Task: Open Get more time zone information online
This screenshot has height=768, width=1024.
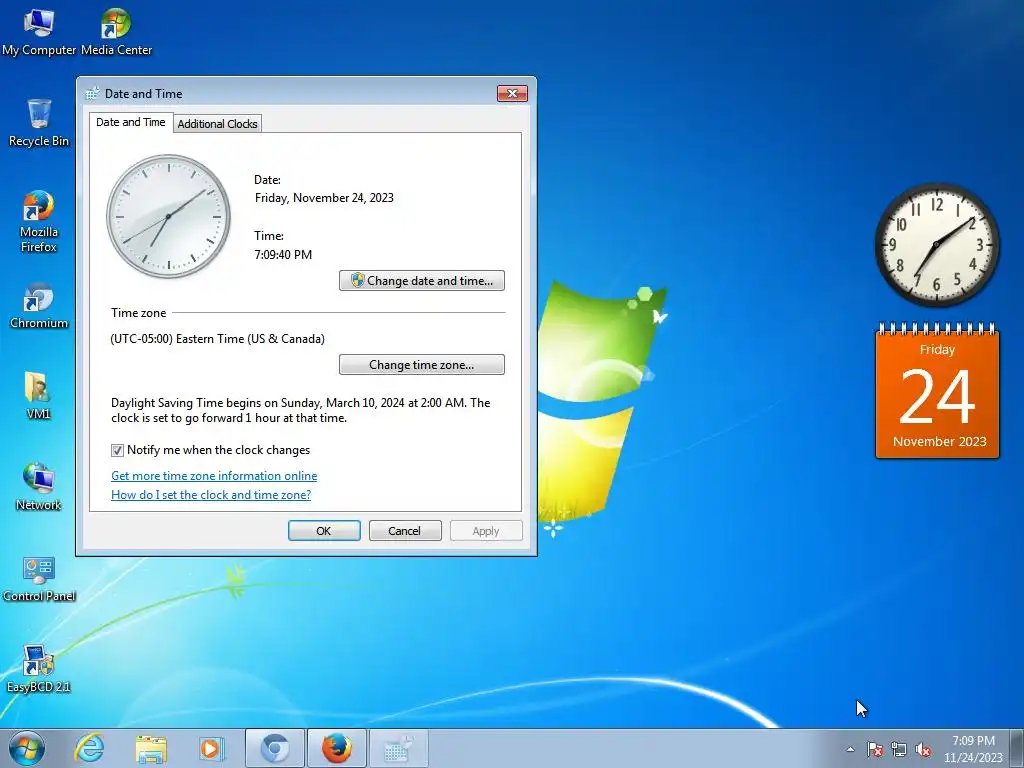Action: click(214, 475)
